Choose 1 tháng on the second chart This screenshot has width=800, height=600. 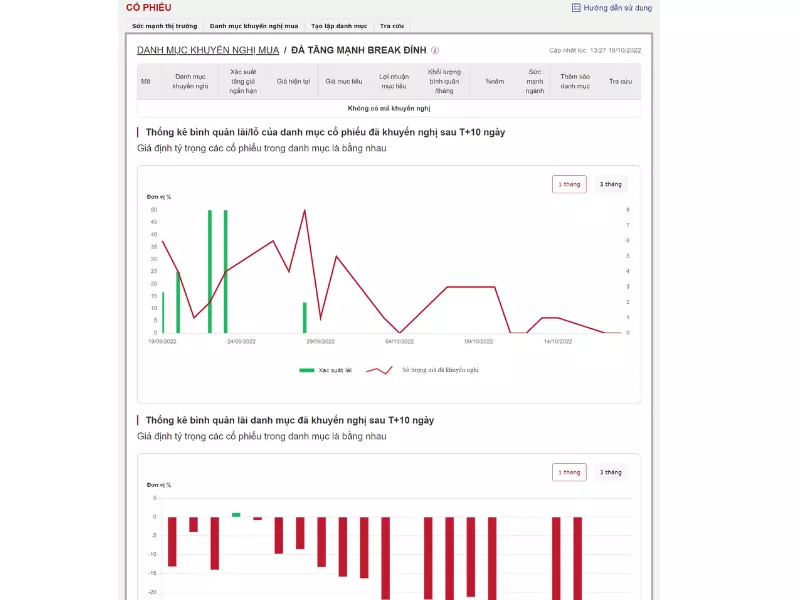[x=569, y=472]
